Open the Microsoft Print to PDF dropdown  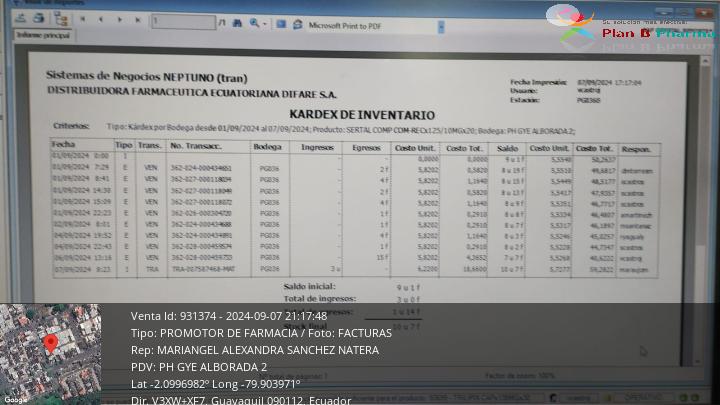click(441, 27)
